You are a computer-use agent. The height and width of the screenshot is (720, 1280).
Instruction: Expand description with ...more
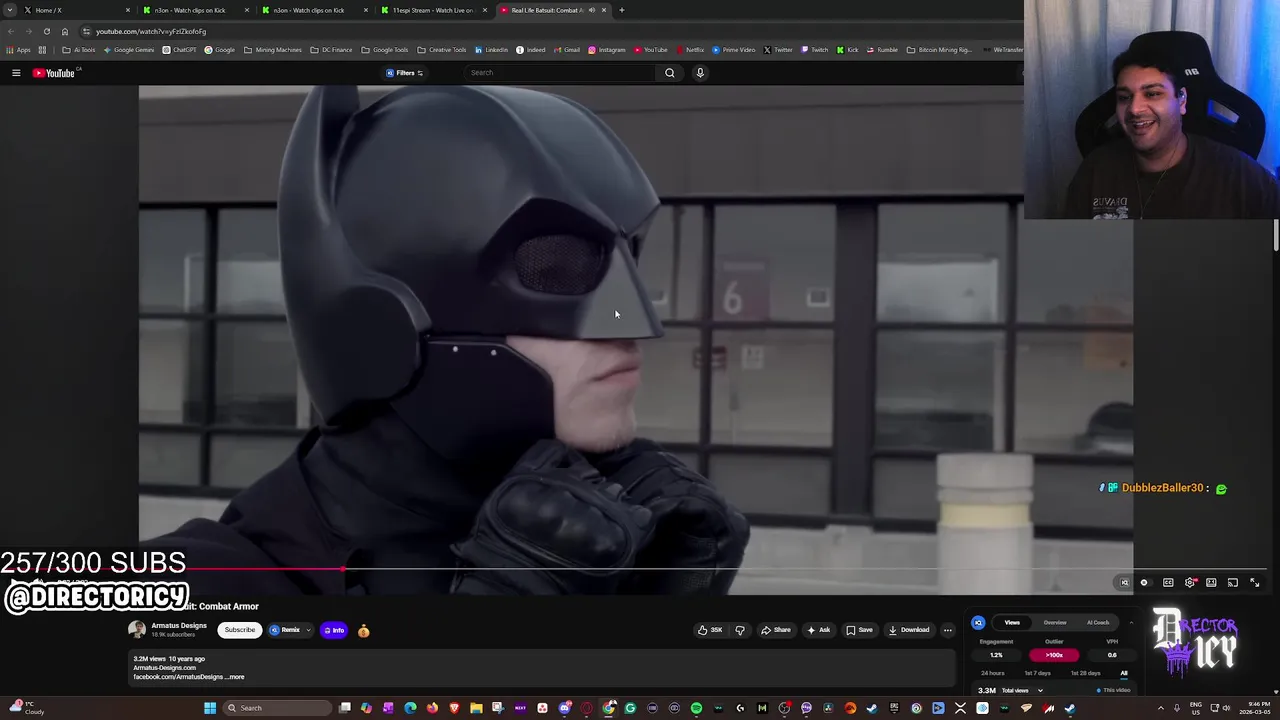pyautogui.click(x=235, y=677)
